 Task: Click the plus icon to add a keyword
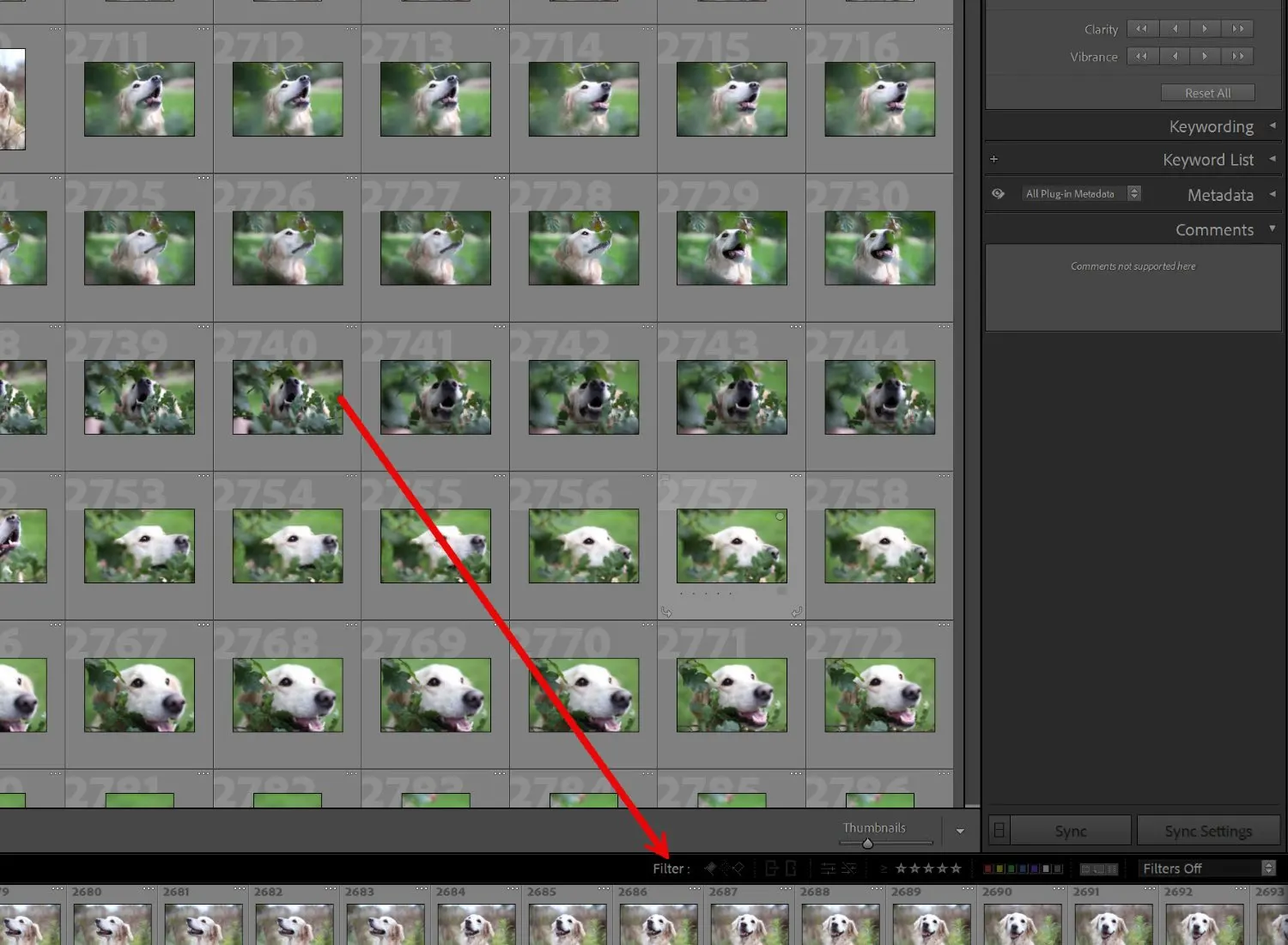(x=993, y=158)
